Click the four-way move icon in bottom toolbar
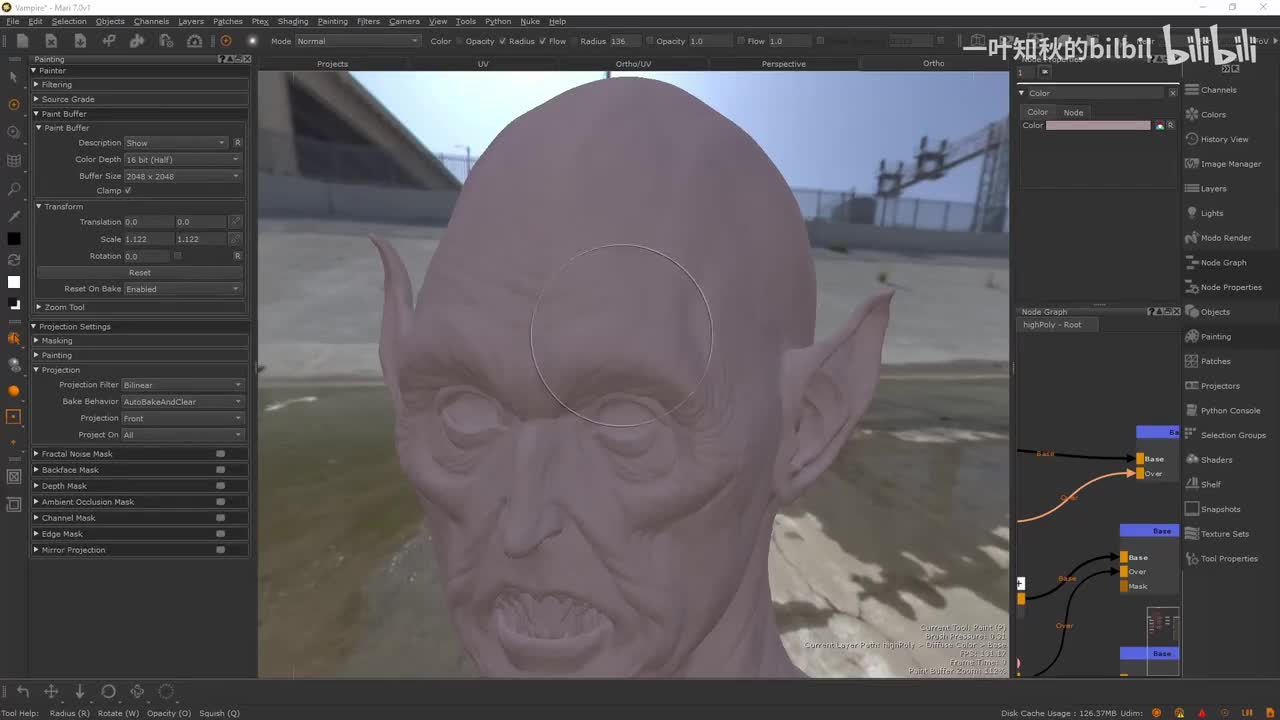The width and height of the screenshot is (1280, 720). pos(51,692)
